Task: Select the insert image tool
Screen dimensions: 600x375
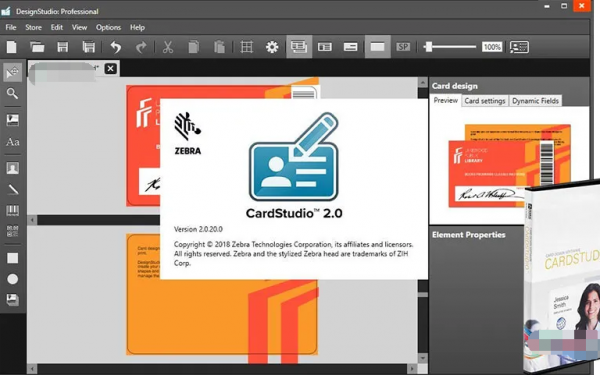Action: click(12, 120)
